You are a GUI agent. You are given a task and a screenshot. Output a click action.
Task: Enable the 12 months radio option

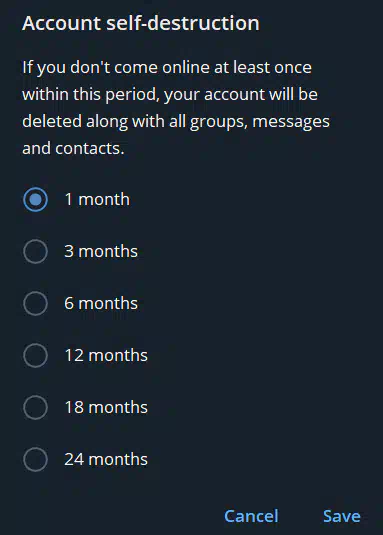35,356
